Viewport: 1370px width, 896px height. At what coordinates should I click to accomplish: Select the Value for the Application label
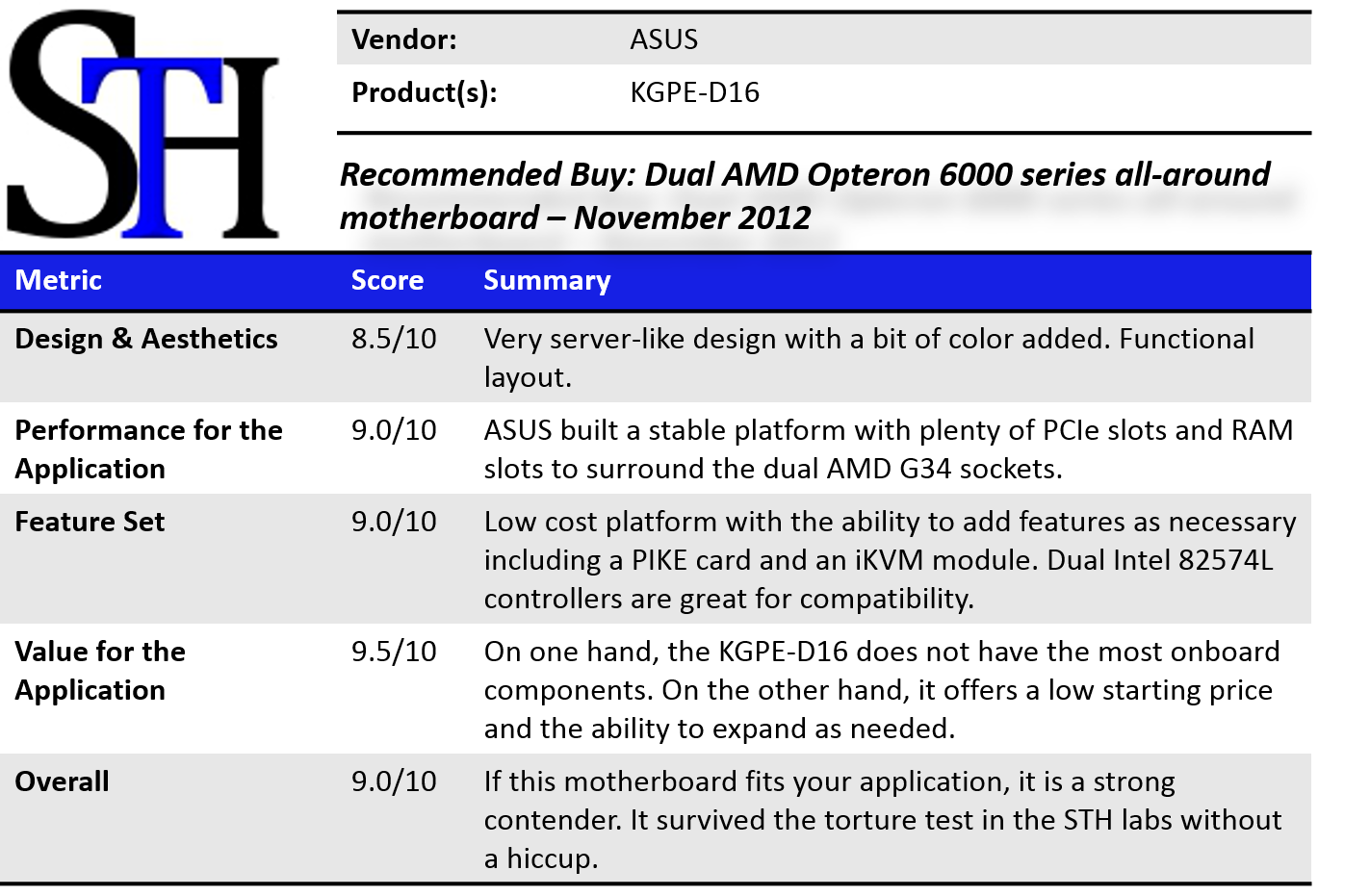click(100, 671)
